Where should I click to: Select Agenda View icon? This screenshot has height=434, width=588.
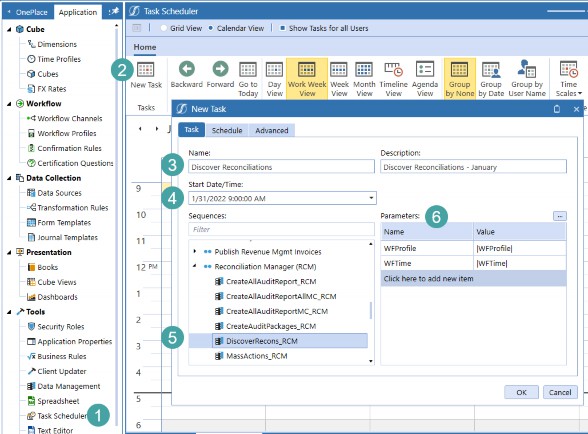425,70
